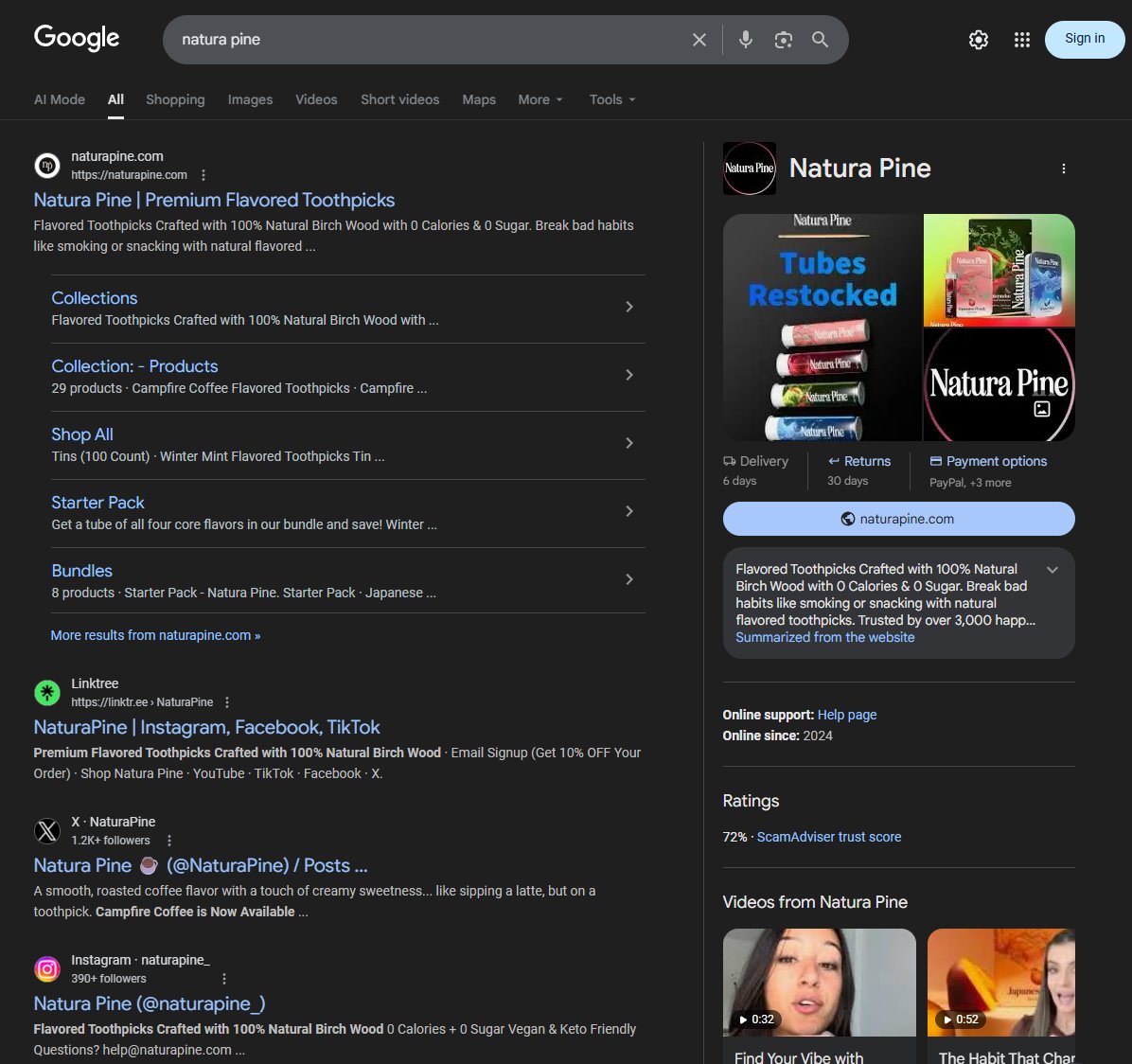Switch to the Shopping tab
Image resolution: width=1132 pixels, height=1064 pixels.
pyautogui.click(x=175, y=99)
